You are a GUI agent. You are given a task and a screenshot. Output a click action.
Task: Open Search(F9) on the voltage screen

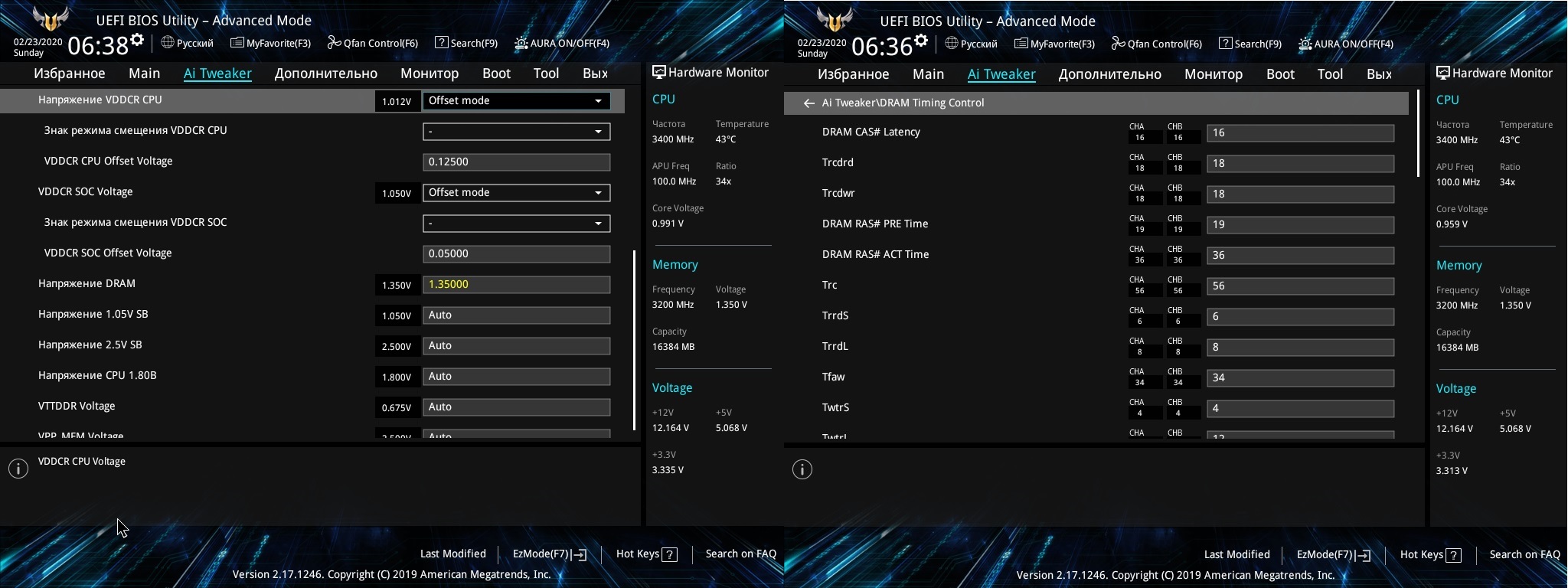pos(466,43)
